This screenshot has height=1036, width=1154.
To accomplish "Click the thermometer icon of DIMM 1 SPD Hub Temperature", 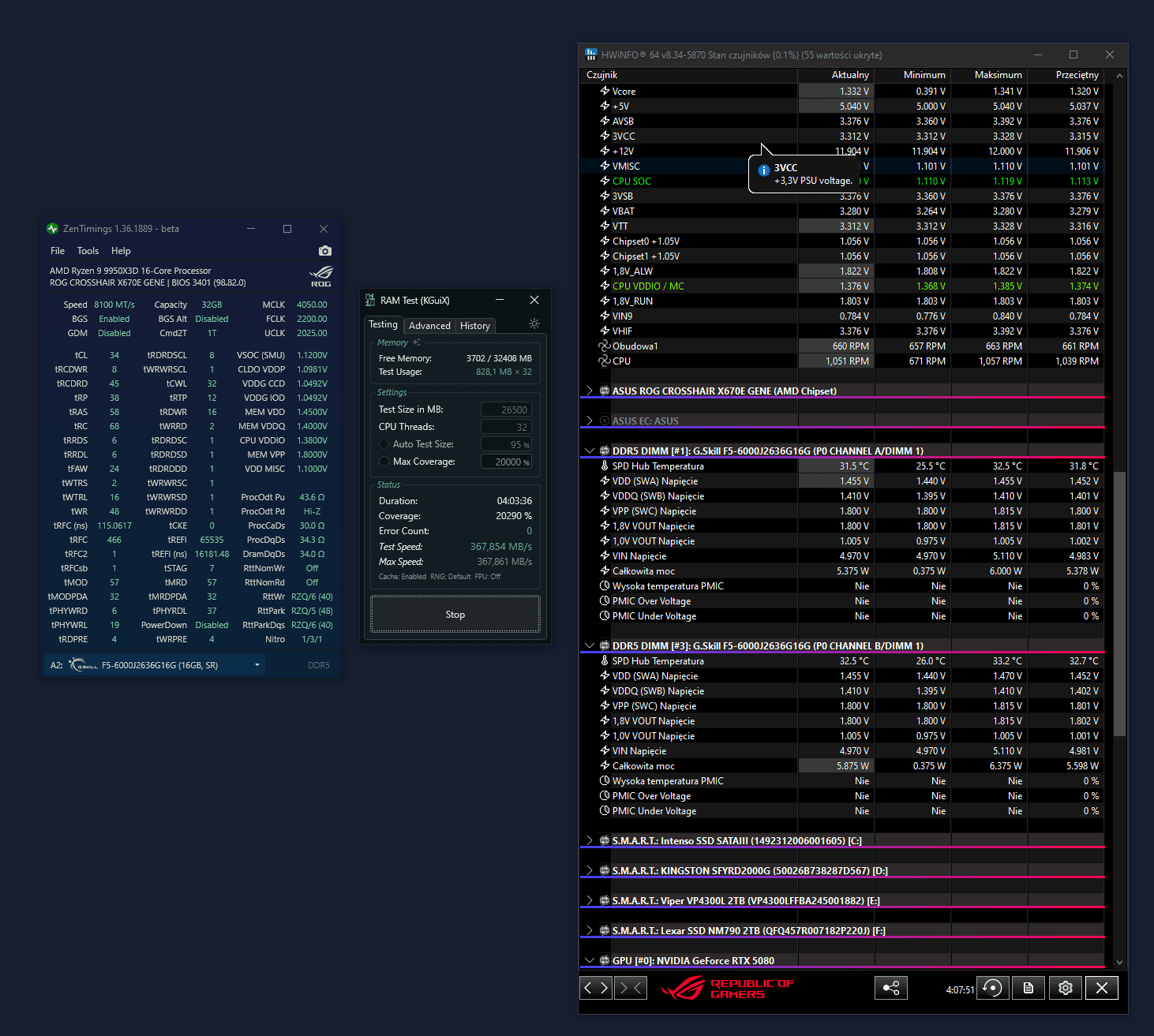I will [x=605, y=466].
